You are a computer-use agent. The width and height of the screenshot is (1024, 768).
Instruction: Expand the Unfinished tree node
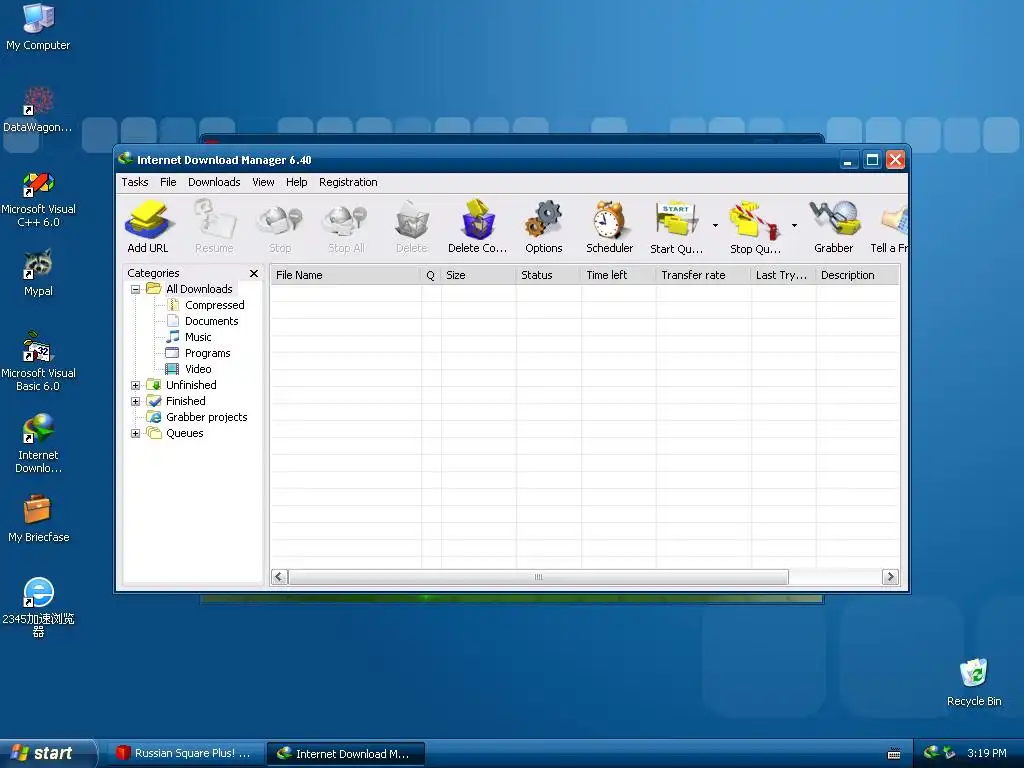tap(135, 385)
